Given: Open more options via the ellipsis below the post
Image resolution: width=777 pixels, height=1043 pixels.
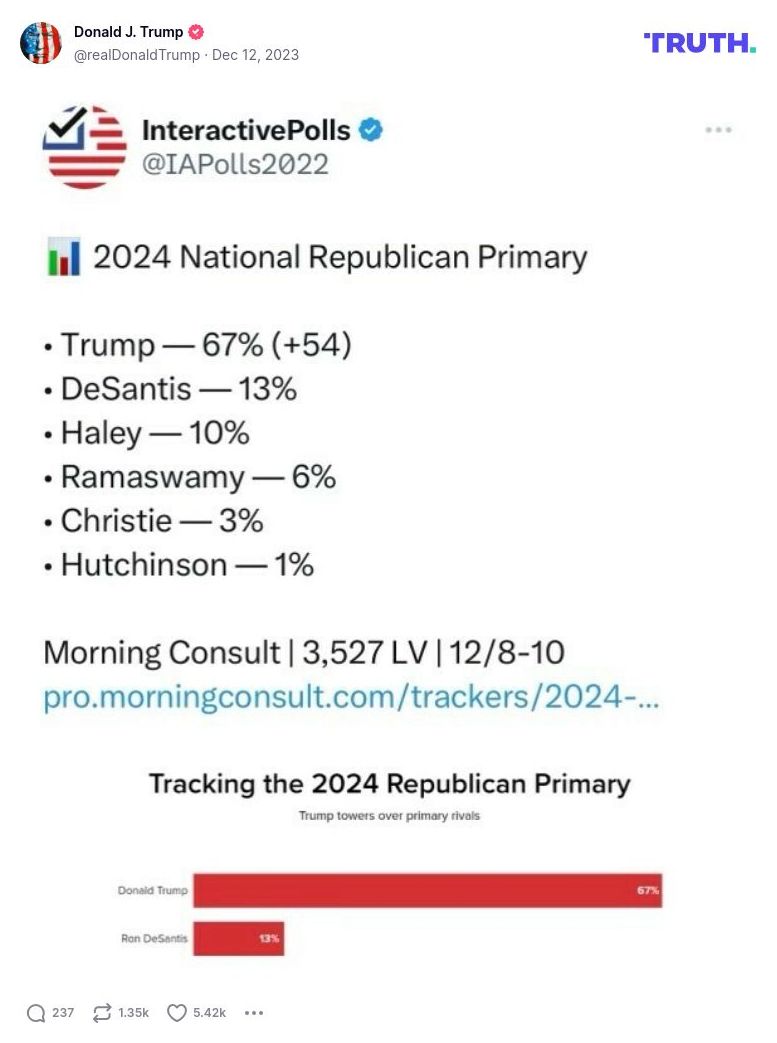Looking at the screenshot, I should [253, 1012].
